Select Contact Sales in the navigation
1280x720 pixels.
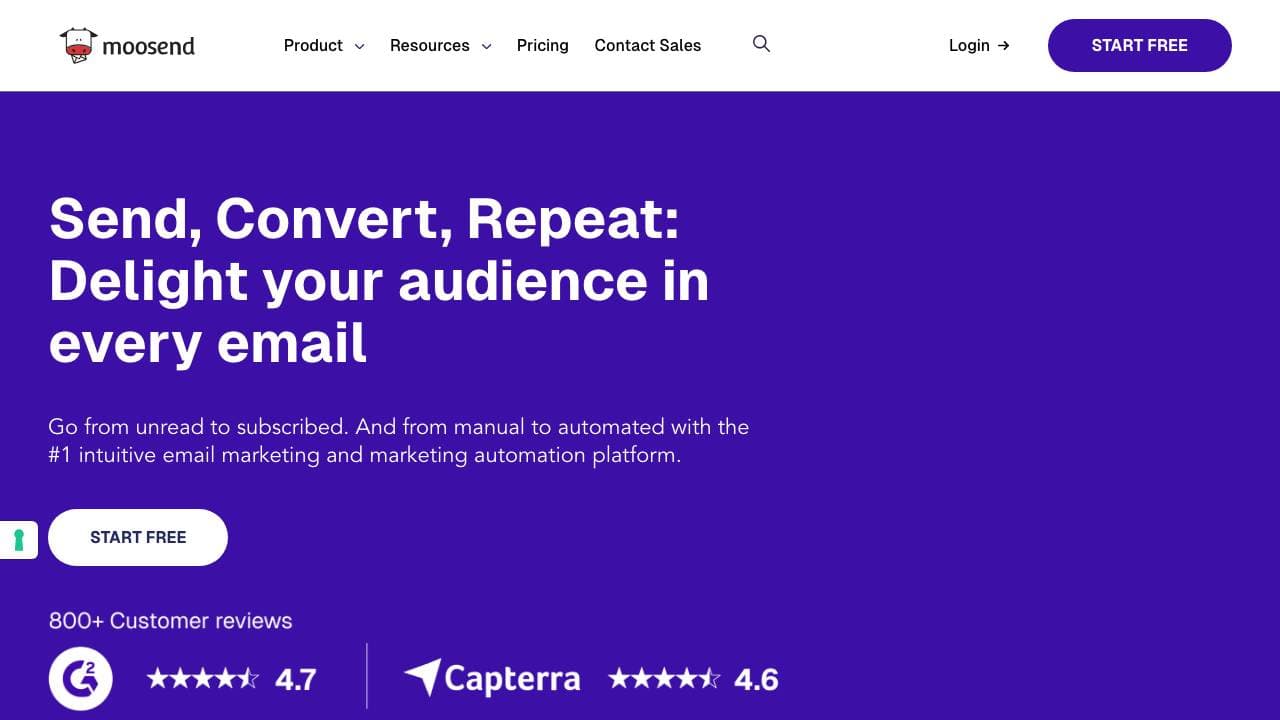[x=647, y=45]
